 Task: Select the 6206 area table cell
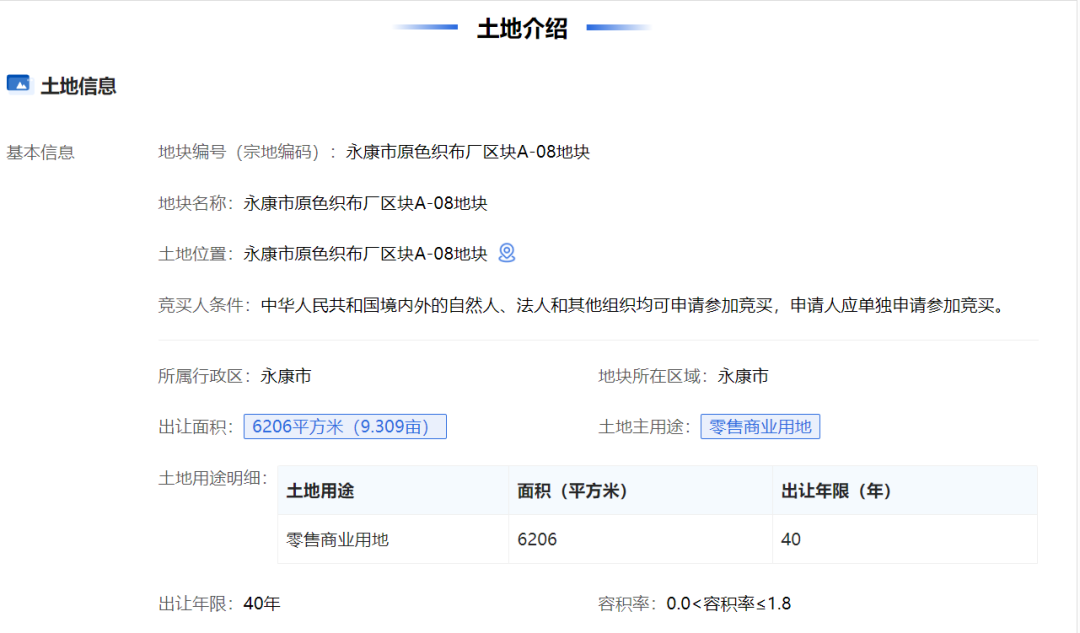537,540
